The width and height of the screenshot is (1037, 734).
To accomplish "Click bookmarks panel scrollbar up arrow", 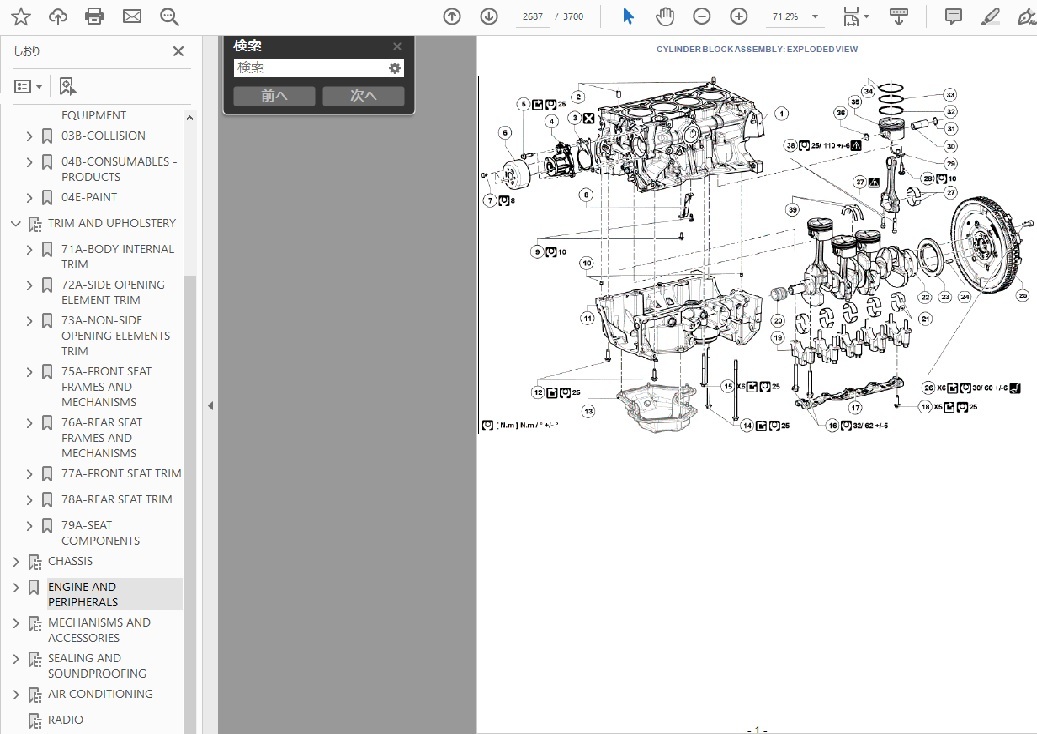I will pos(190,118).
